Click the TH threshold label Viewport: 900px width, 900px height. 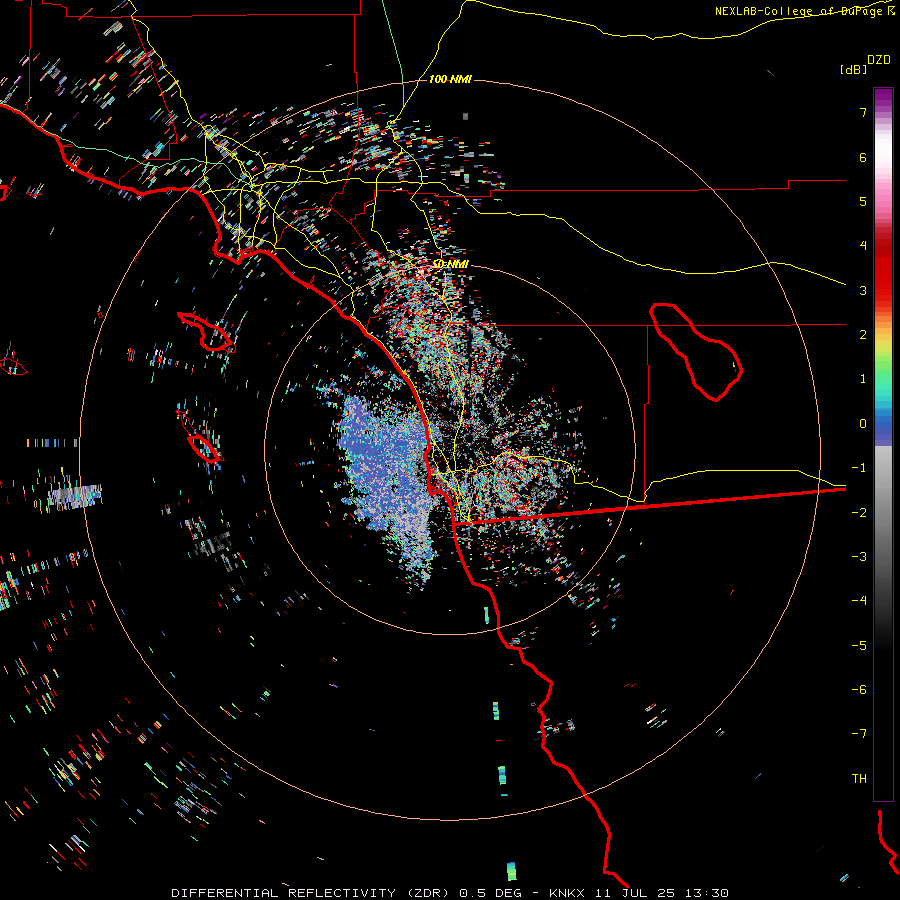click(859, 779)
